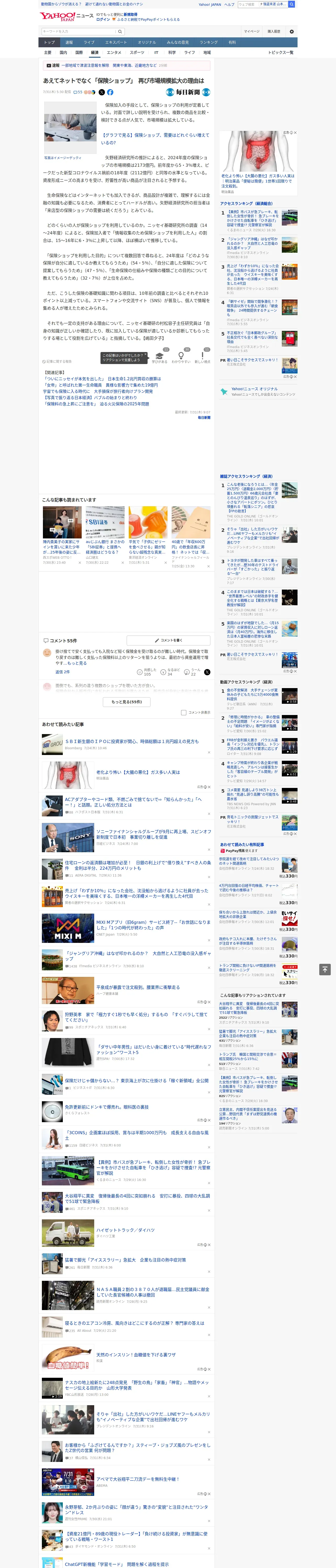Open 購入履歴 link

pos(274,32)
